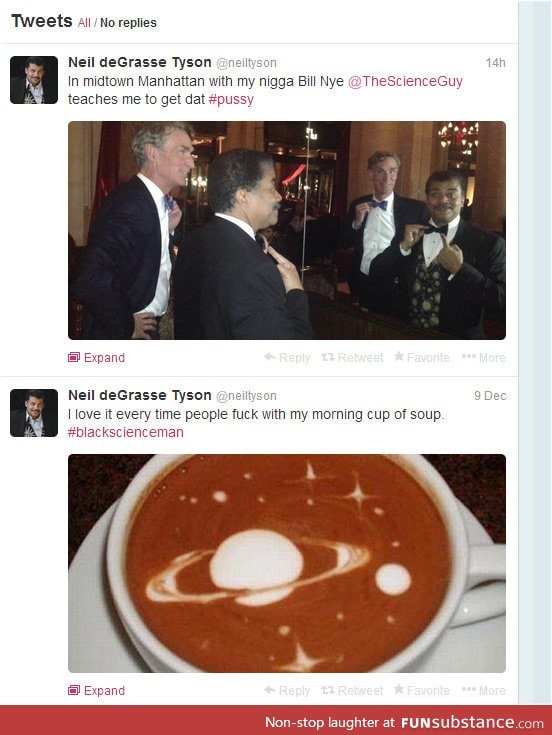552x735 pixels.
Task: Favorite the first tweet with star
Action: 421,358
